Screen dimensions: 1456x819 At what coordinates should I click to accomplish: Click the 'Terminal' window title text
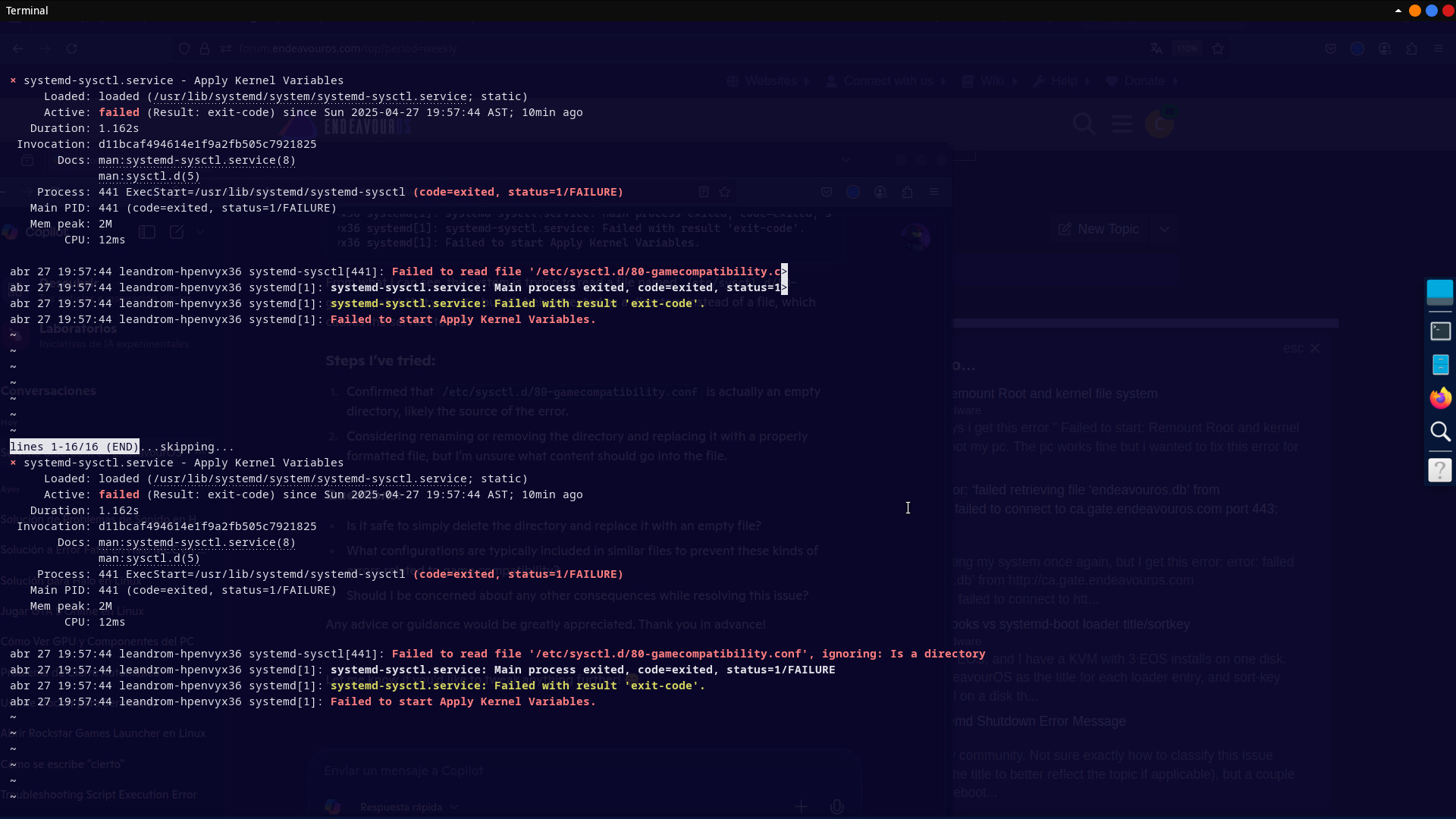point(27,11)
